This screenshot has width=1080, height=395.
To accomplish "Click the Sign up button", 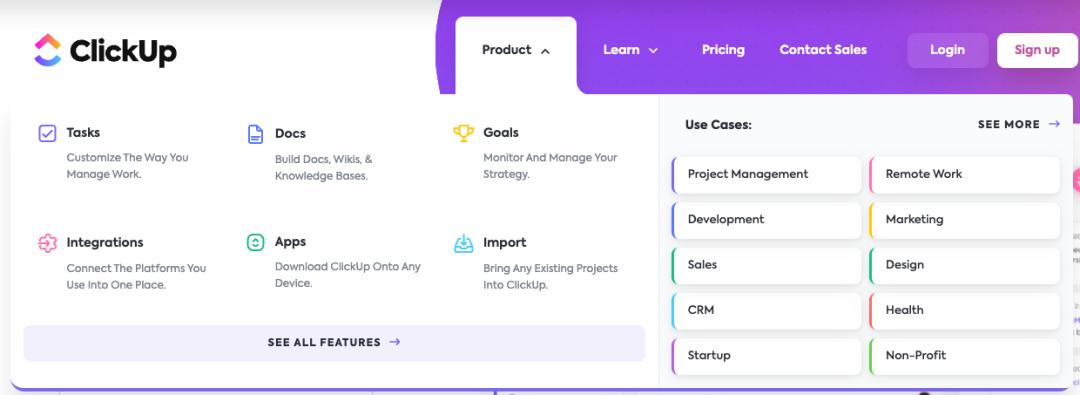I will tap(1037, 50).
